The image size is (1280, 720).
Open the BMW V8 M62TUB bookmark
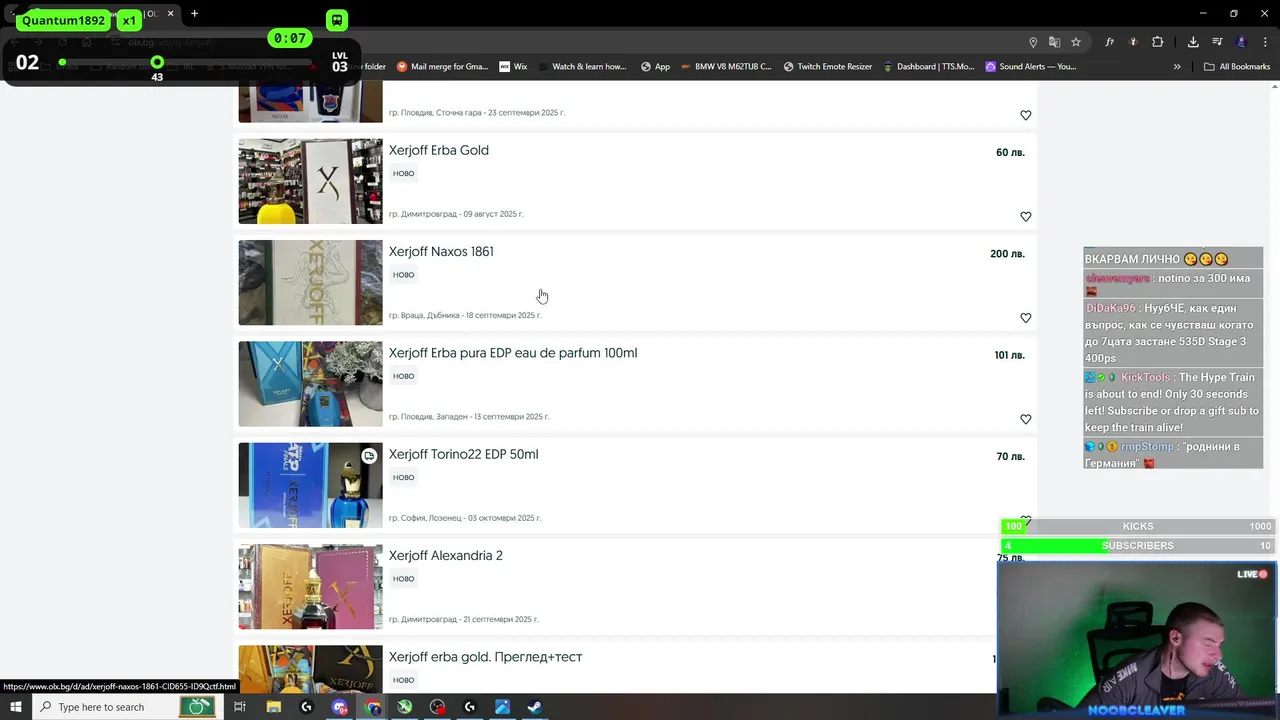(726, 67)
